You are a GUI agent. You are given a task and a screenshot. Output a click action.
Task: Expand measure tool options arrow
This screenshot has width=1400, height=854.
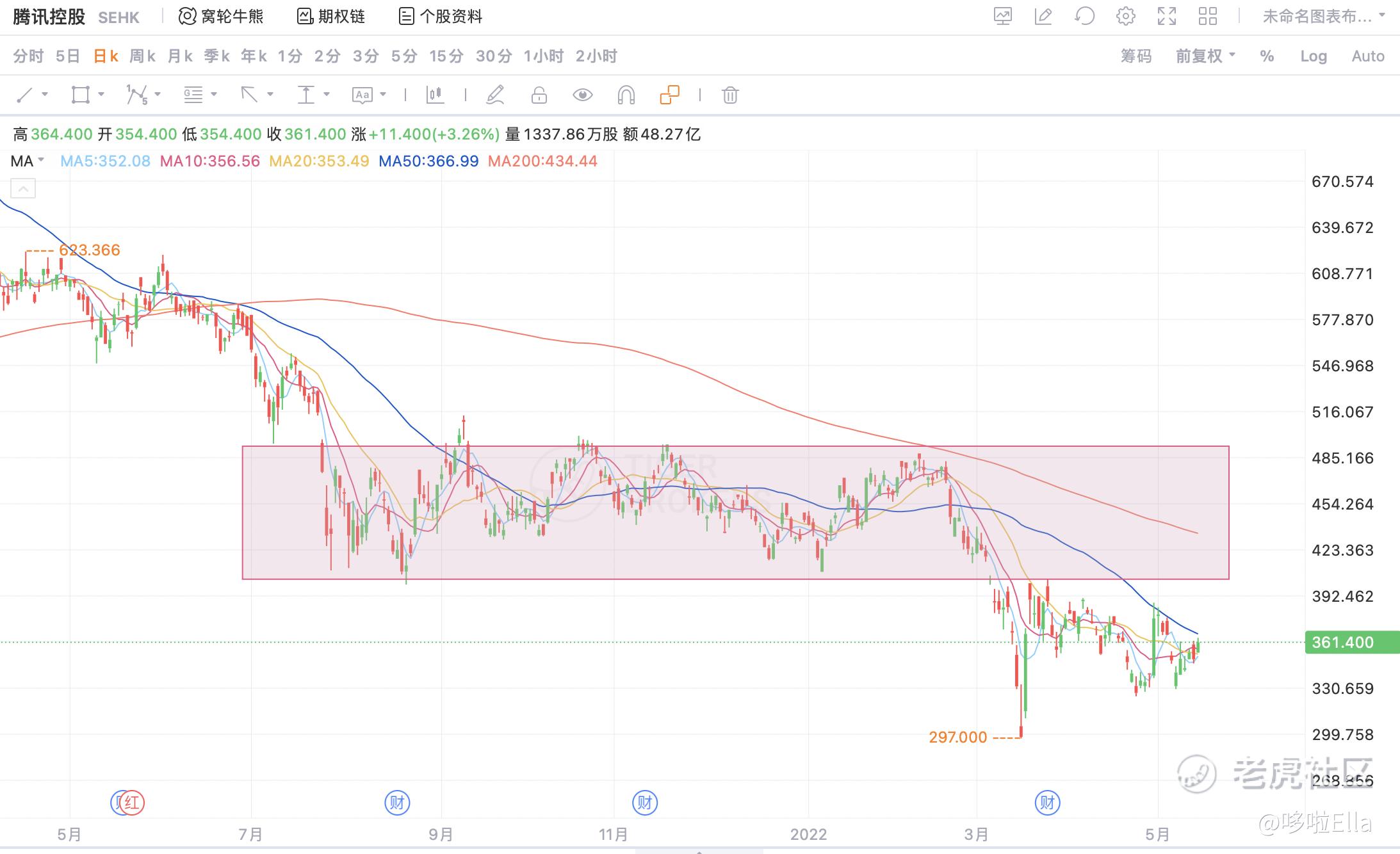click(x=327, y=95)
